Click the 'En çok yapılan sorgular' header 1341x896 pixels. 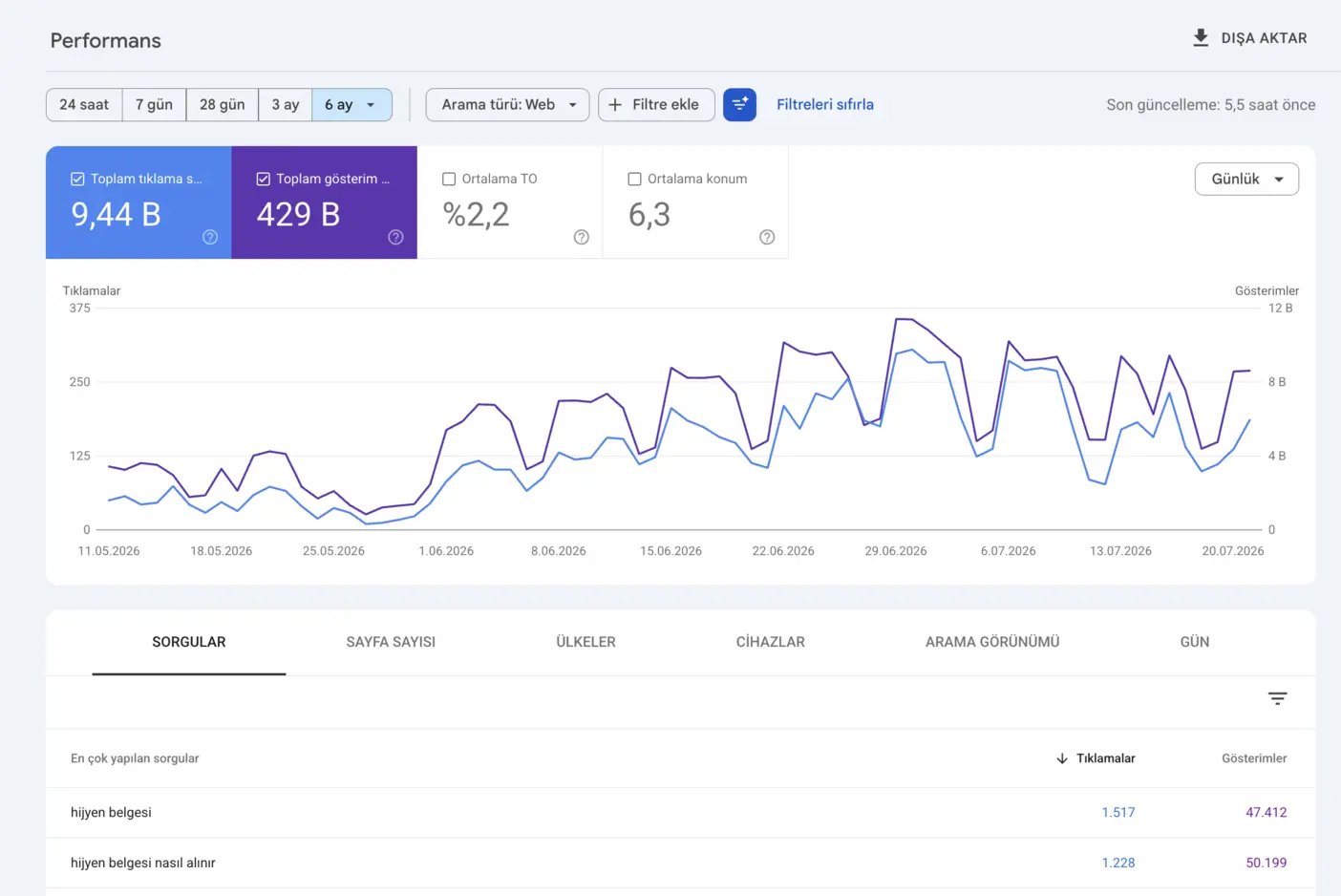(x=135, y=758)
